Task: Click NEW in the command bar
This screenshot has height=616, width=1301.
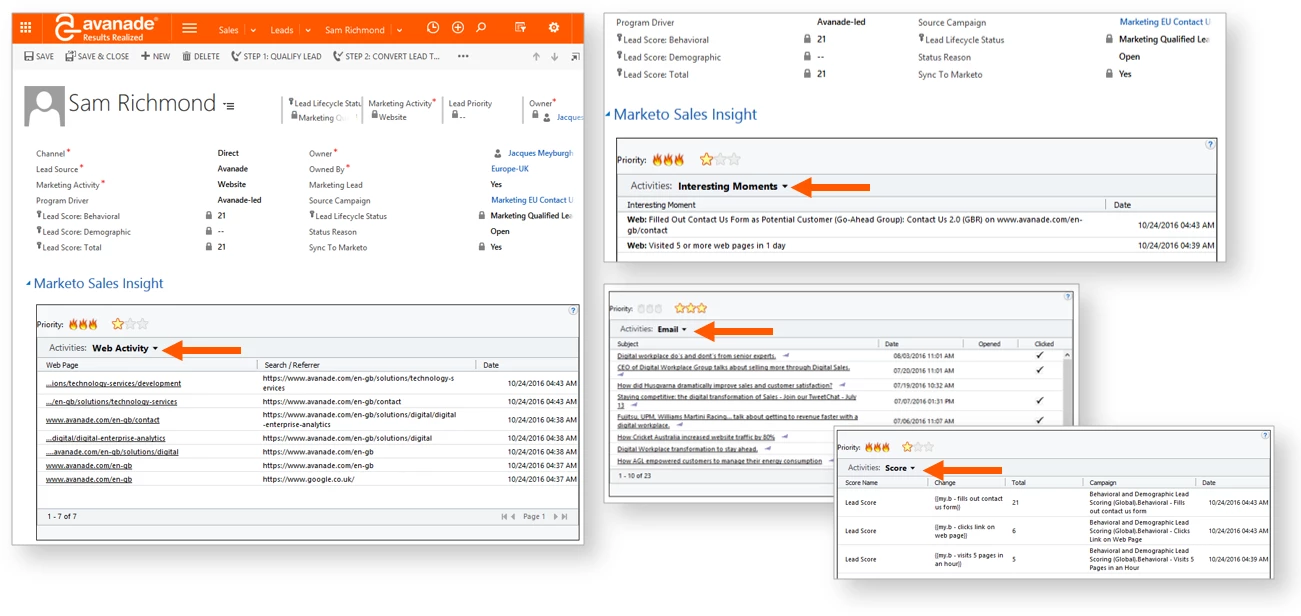Action: pyautogui.click(x=156, y=57)
